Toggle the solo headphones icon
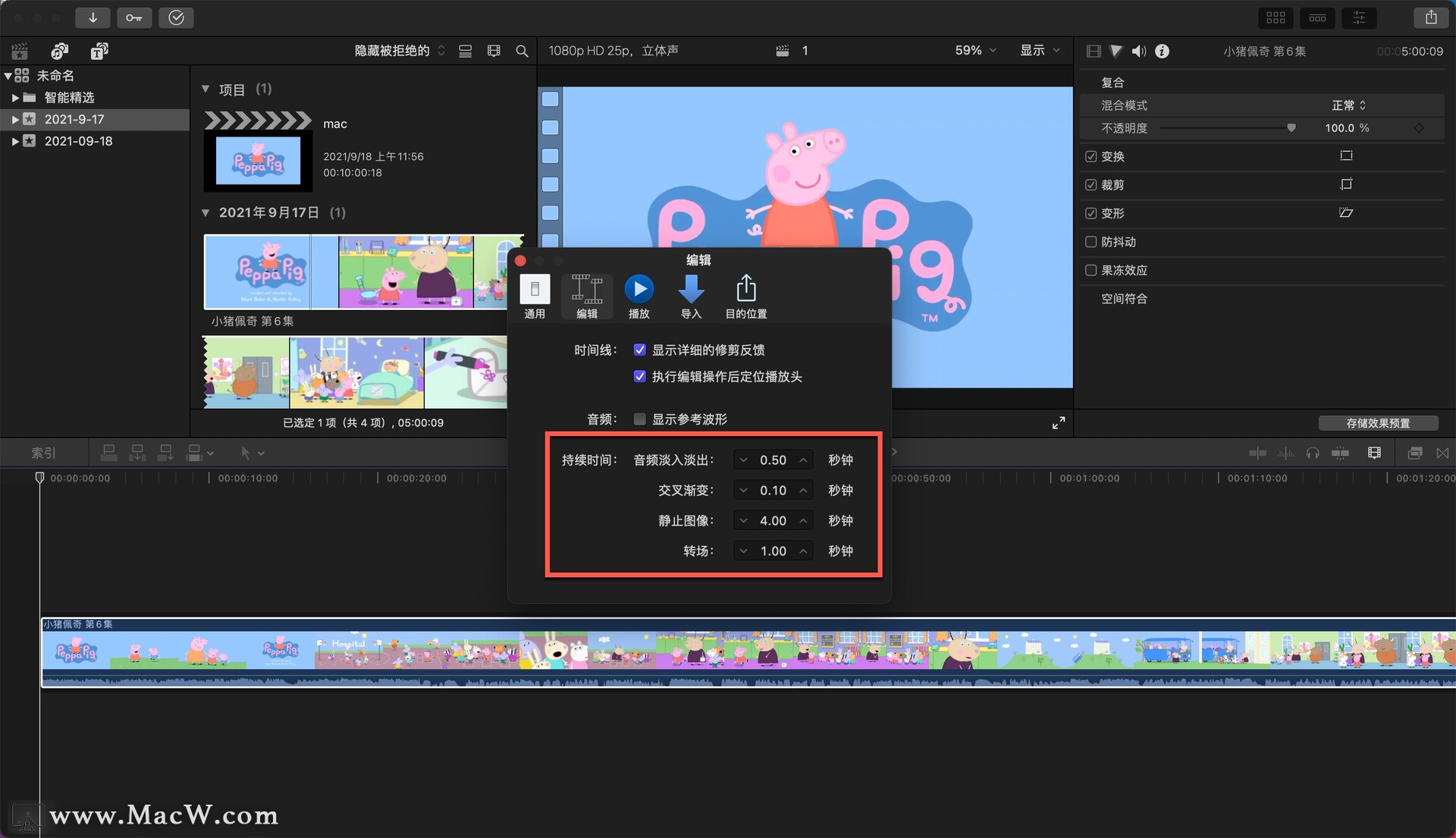 [x=1313, y=453]
